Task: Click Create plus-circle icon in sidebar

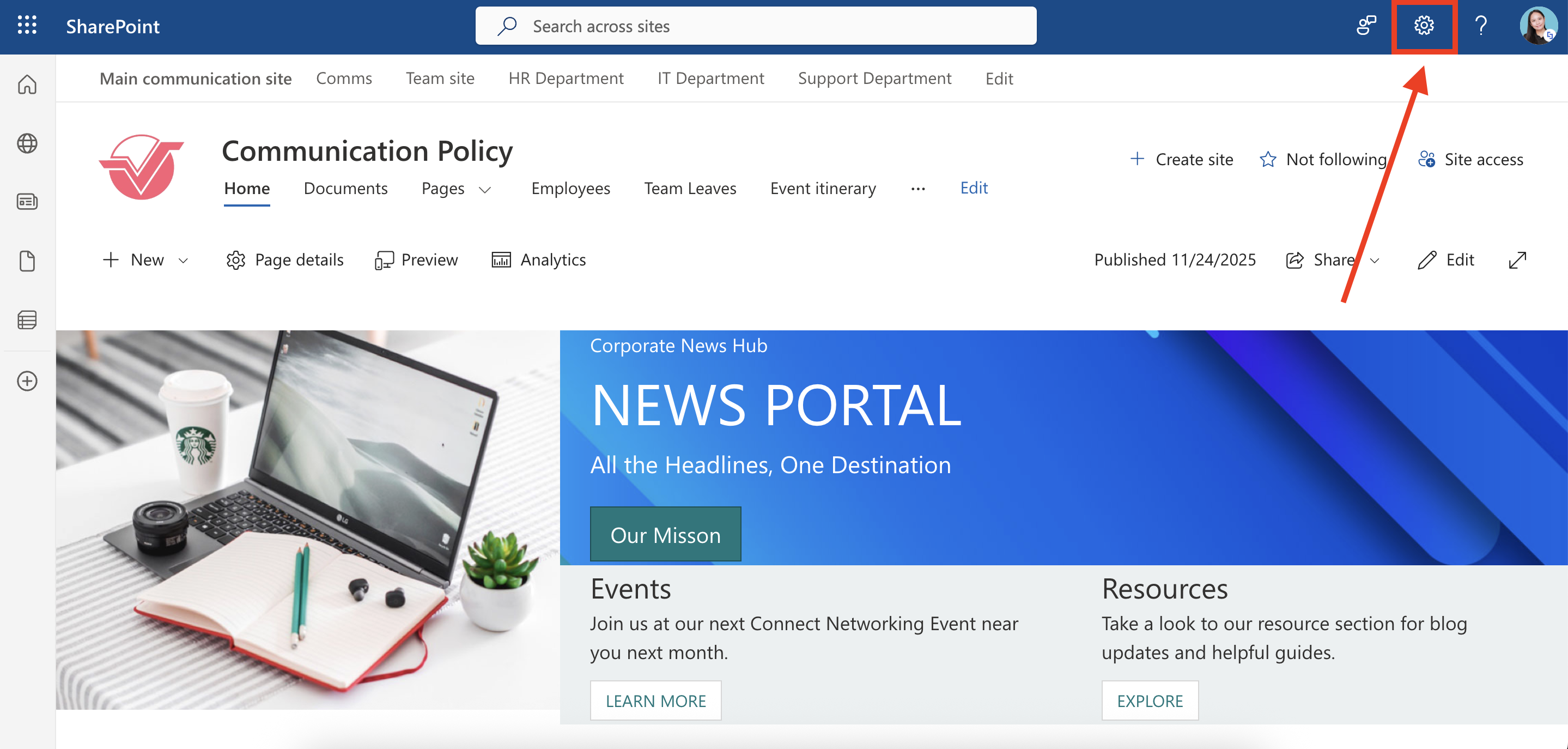Action: 27,381
